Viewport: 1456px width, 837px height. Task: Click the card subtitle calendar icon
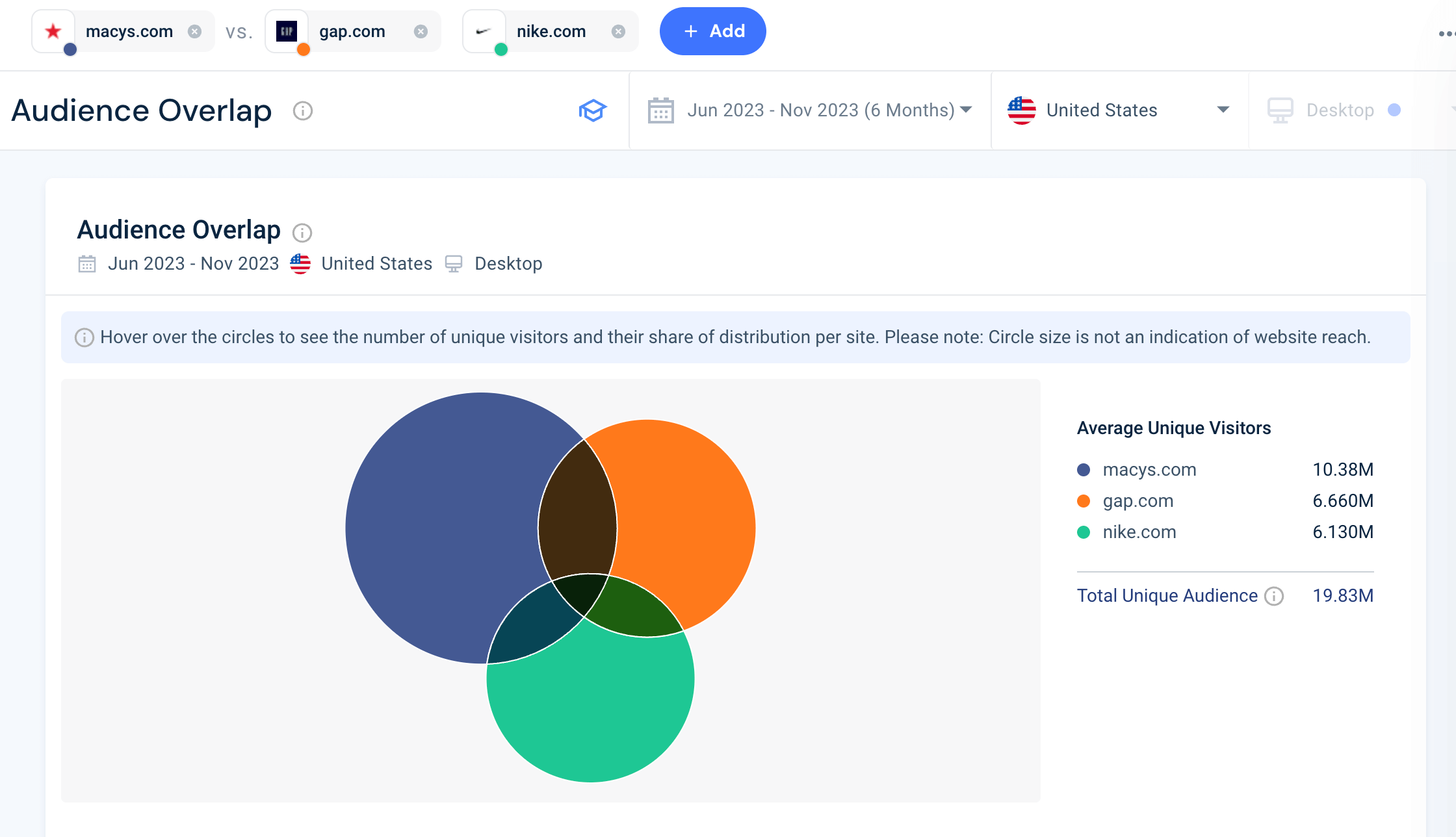click(87, 264)
